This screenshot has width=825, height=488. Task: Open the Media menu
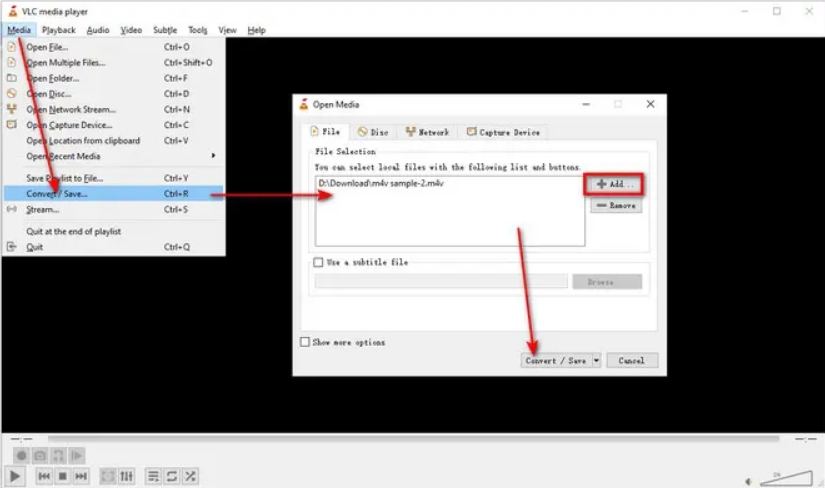tap(19, 30)
